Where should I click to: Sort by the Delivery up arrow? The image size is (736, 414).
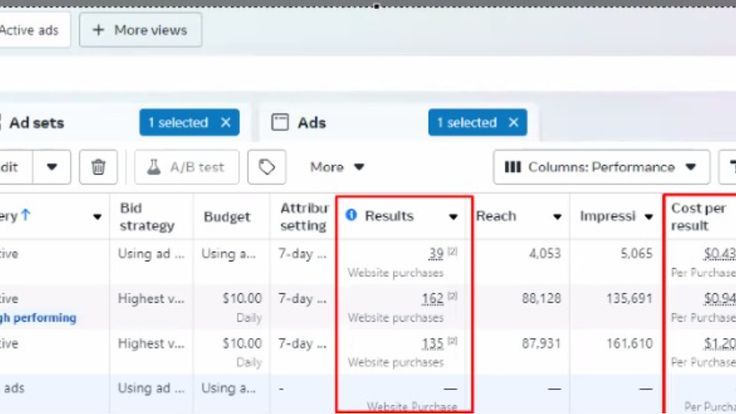click(x=26, y=215)
